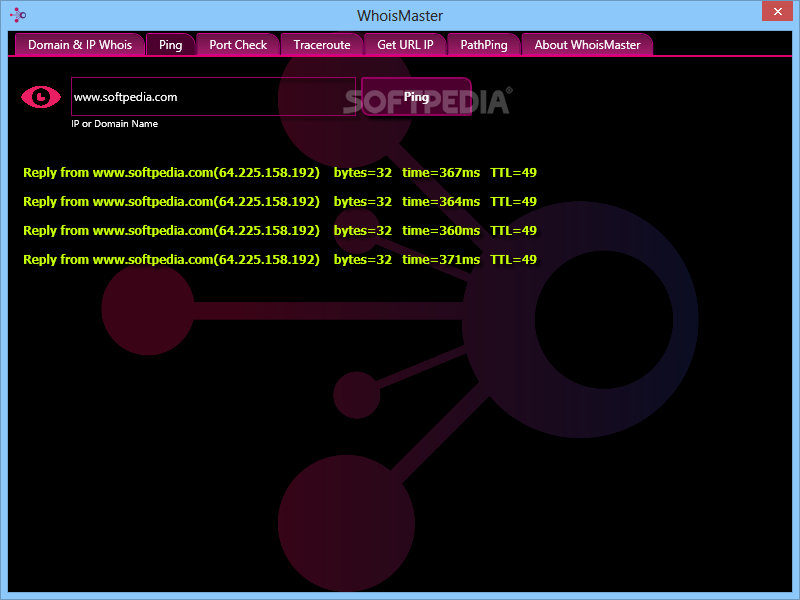Click the pink eye icon
The image size is (800, 600).
click(x=41, y=97)
